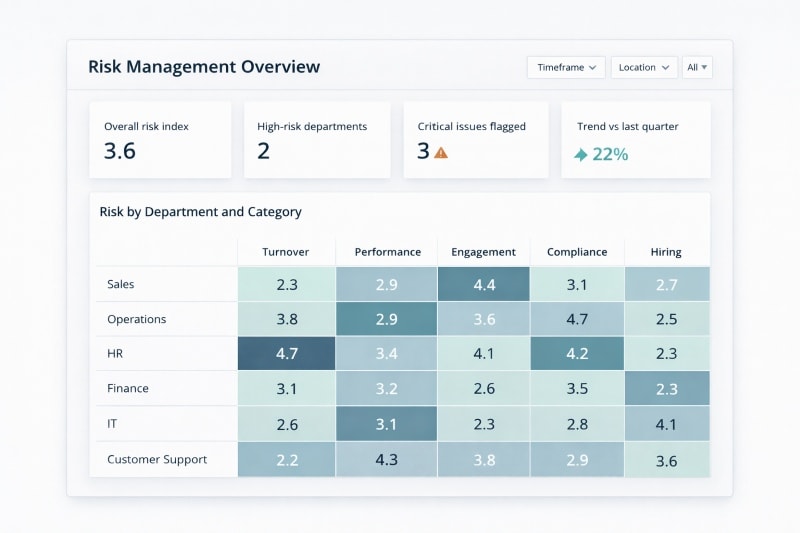Click Finance Performance cell 3.2

coord(386,389)
